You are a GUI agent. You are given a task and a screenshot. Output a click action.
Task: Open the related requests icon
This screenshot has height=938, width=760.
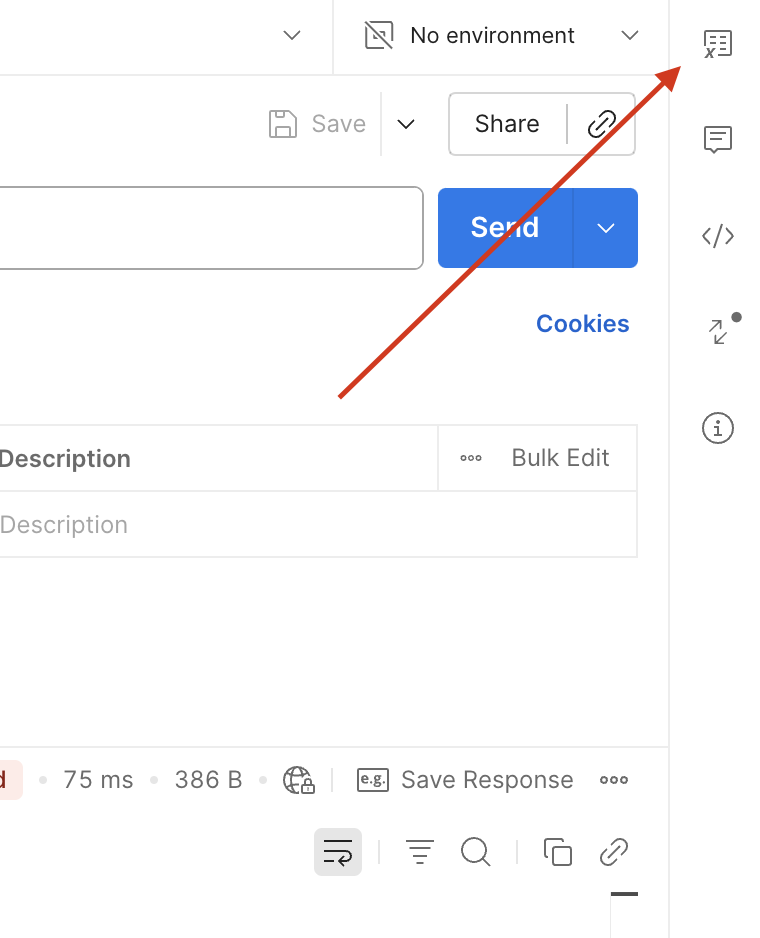719,332
